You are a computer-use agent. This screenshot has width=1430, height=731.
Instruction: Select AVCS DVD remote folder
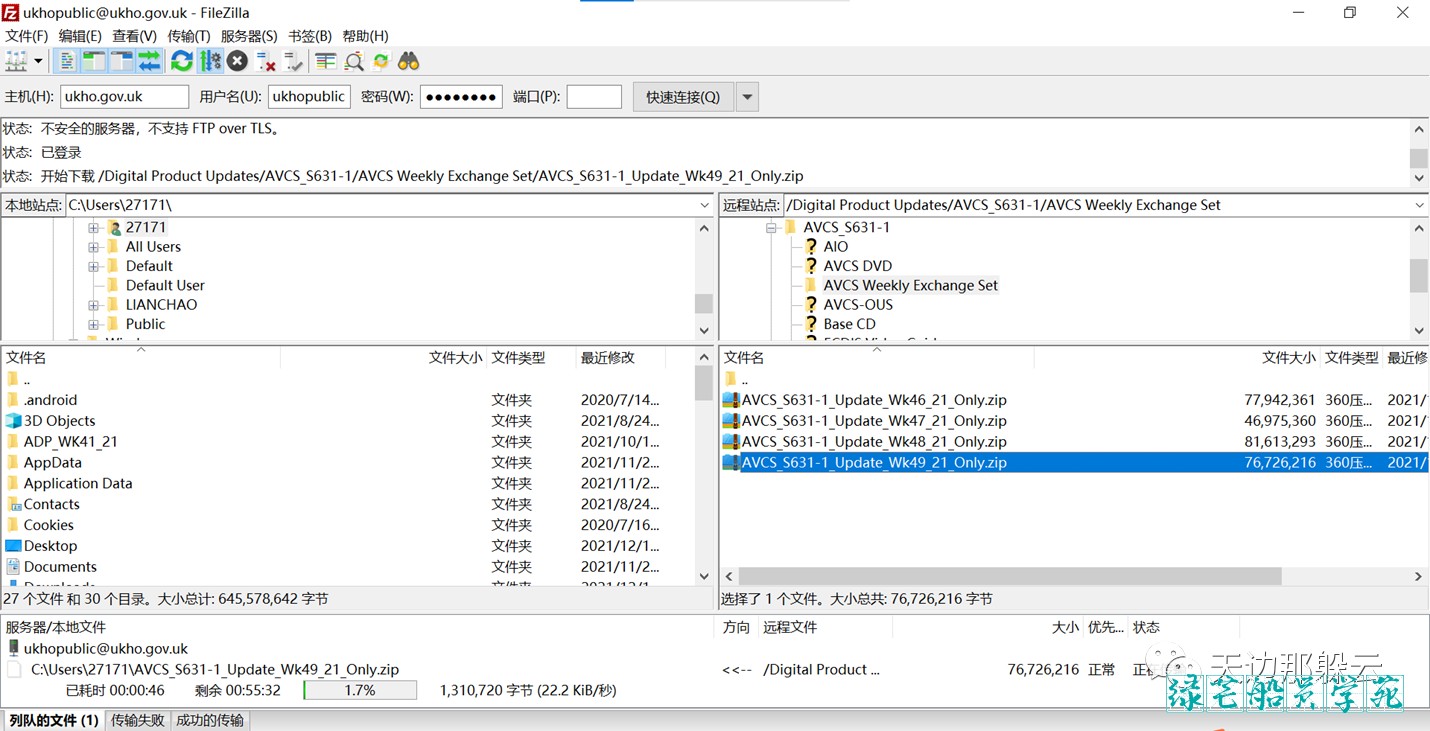(858, 266)
